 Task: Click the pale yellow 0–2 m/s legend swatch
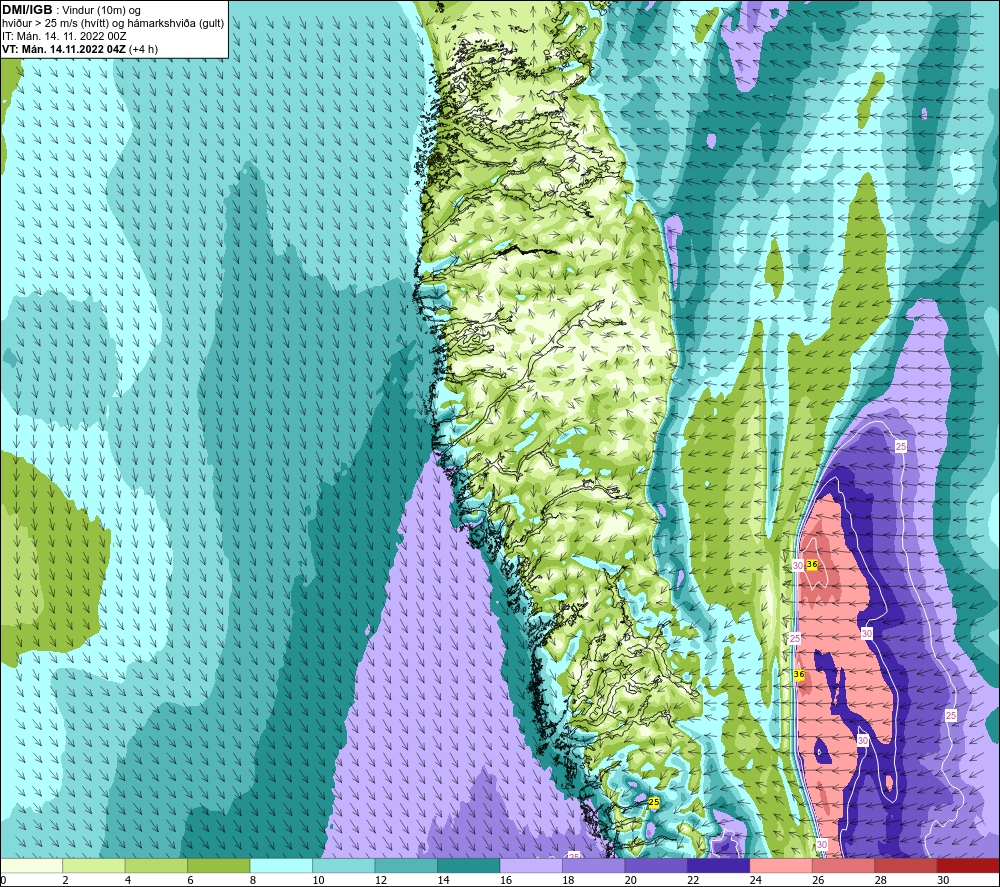tap(31, 866)
